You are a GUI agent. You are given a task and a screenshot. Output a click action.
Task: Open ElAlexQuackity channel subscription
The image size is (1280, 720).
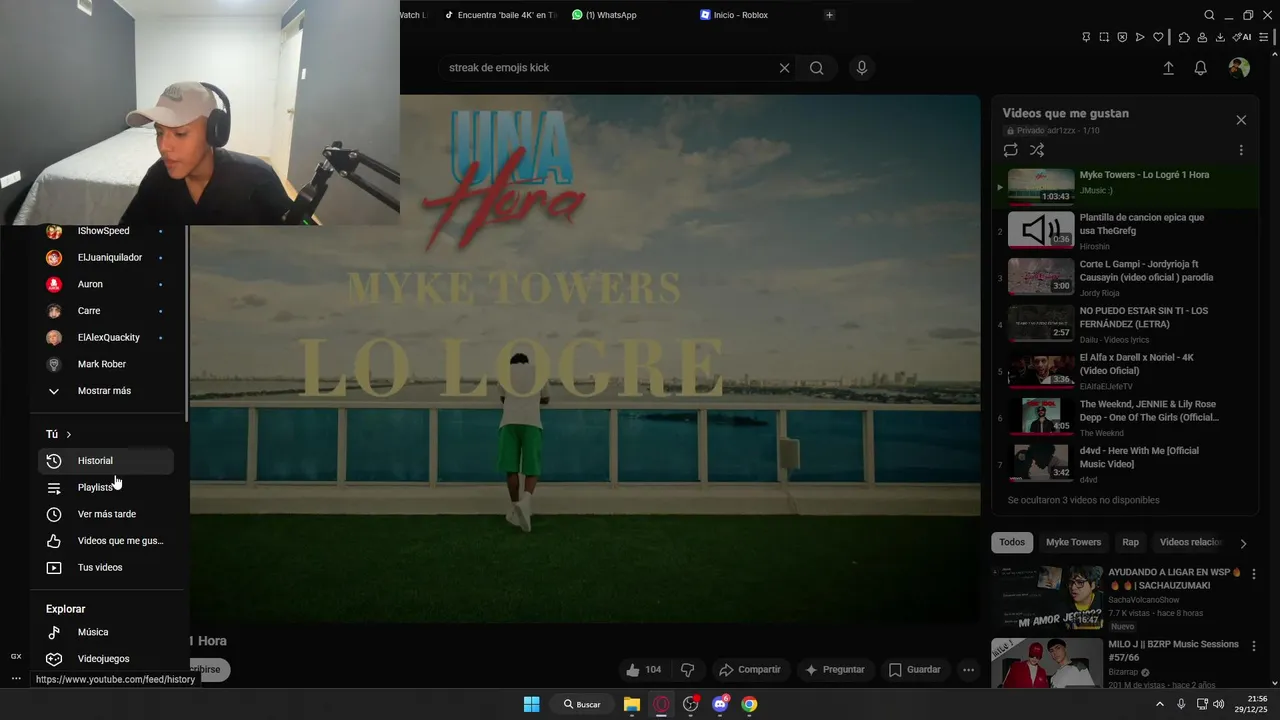(x=106, y=337)
